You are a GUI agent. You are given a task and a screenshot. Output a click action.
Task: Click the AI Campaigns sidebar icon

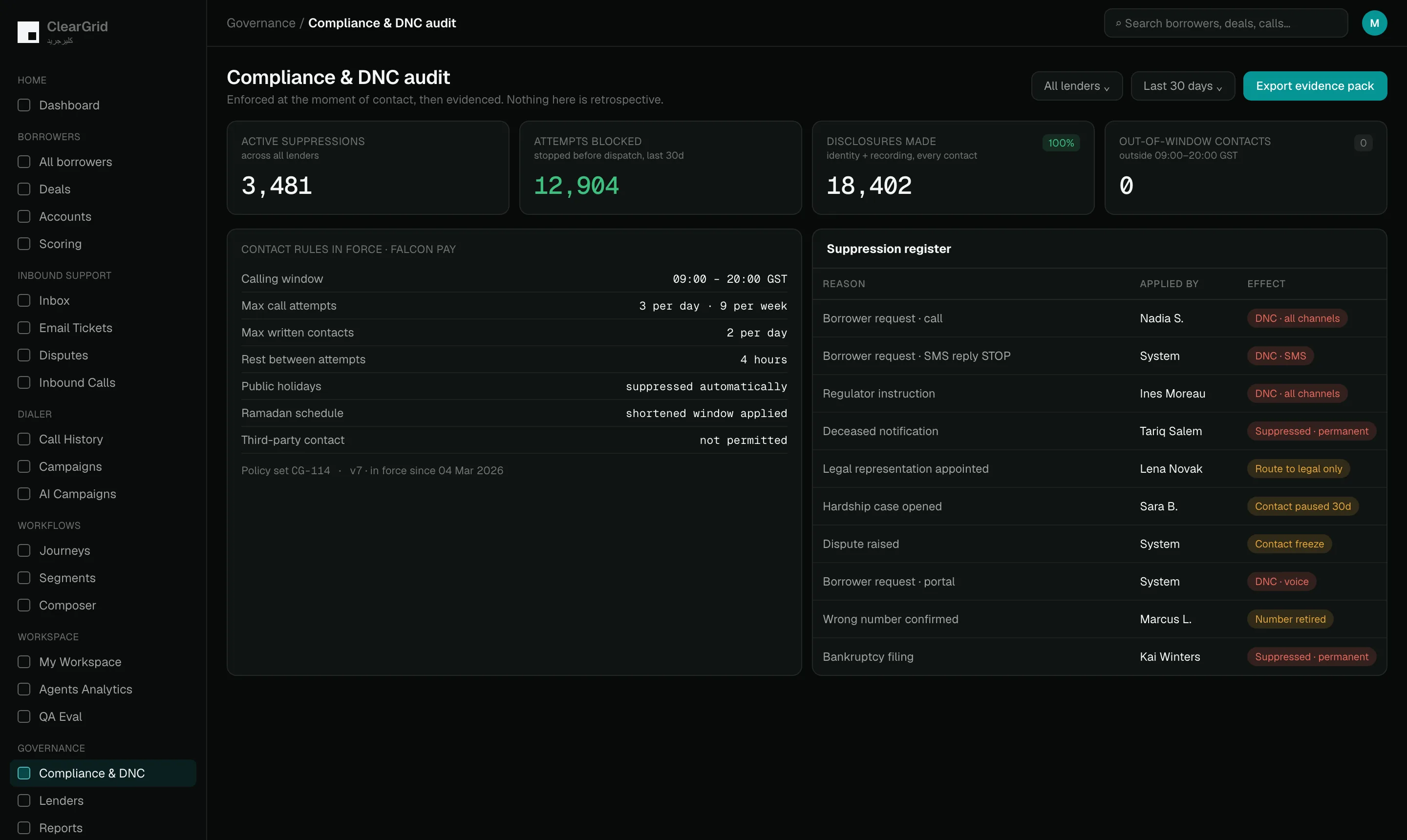point(24,494)
